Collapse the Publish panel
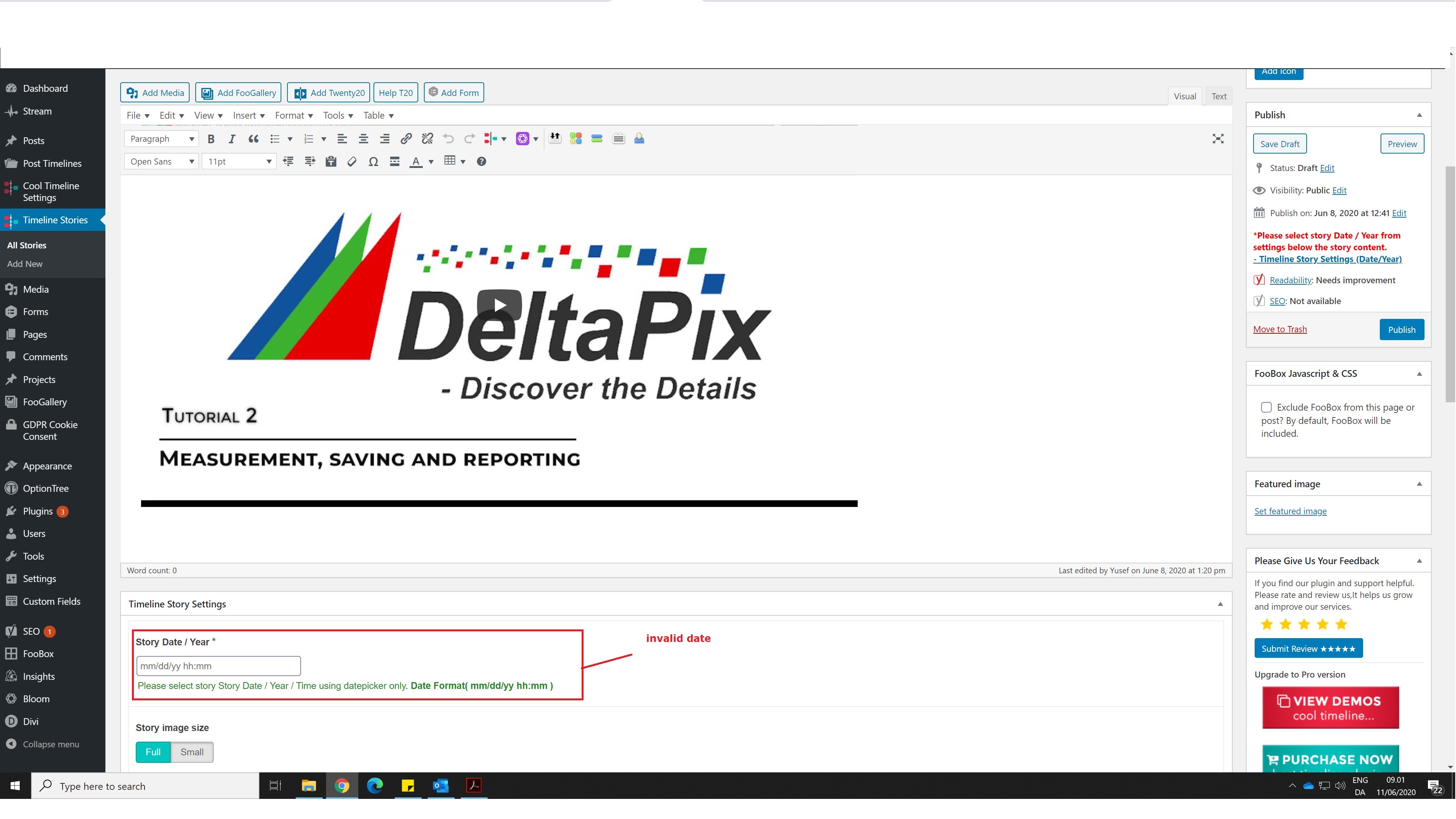This screenshot has width=1456, height=819. 1419,115
